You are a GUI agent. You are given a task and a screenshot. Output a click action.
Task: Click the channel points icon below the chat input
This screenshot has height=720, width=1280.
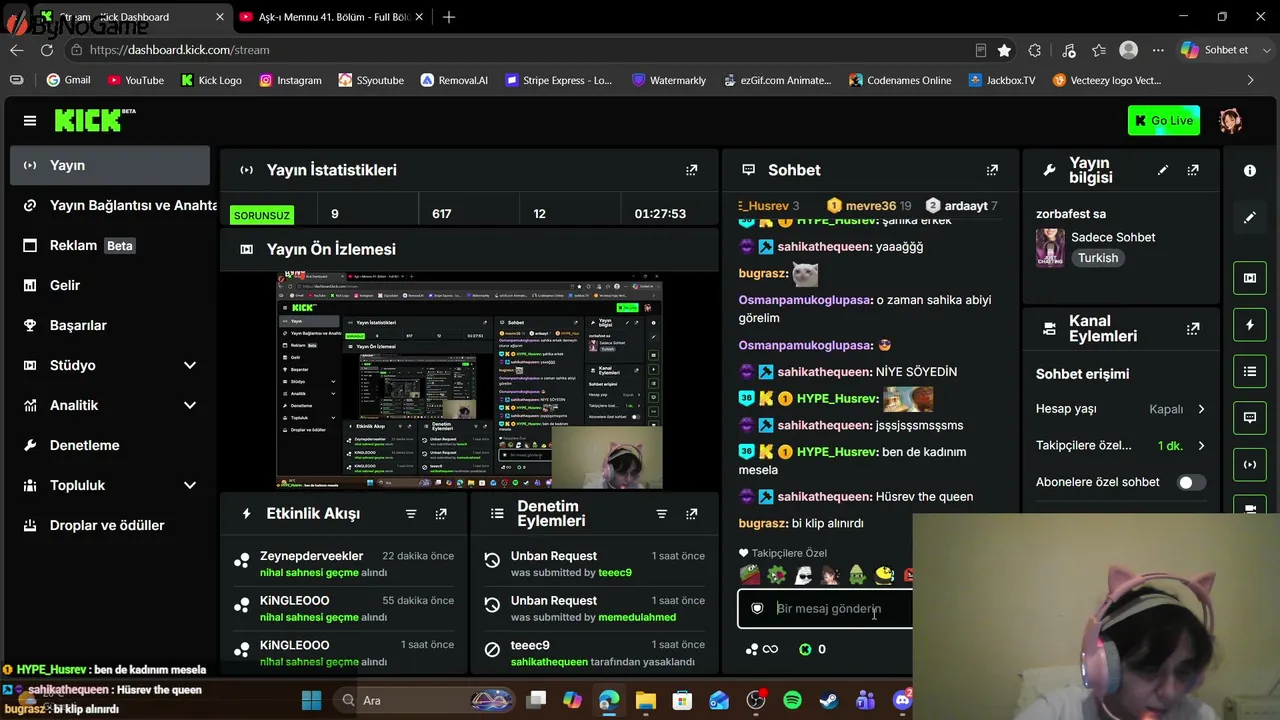tap(752, 649)
